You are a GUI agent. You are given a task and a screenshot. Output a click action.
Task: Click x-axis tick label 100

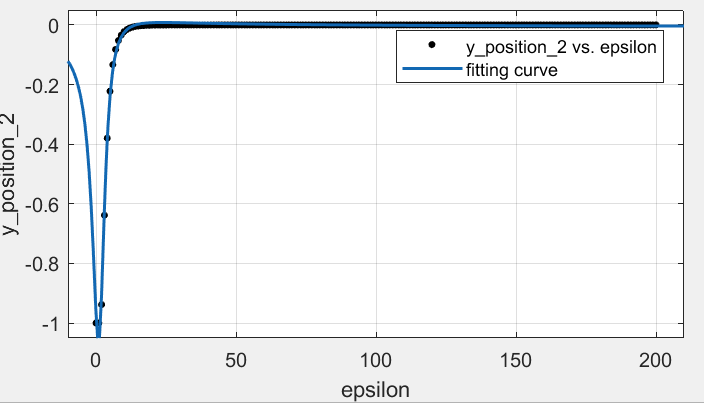click(x=376, y=360)
